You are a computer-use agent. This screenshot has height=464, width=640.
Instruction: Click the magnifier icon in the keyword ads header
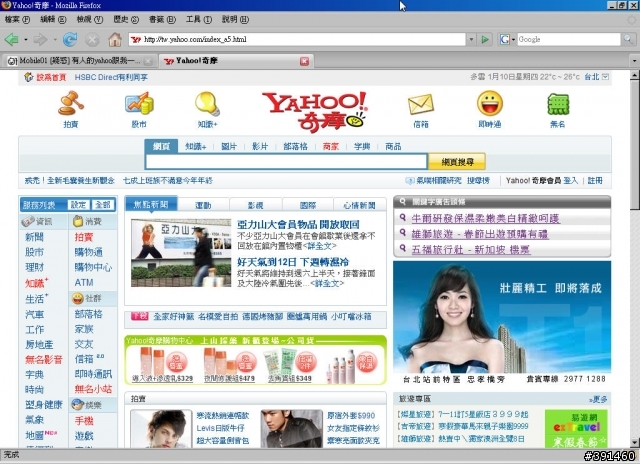pos(403,202)
